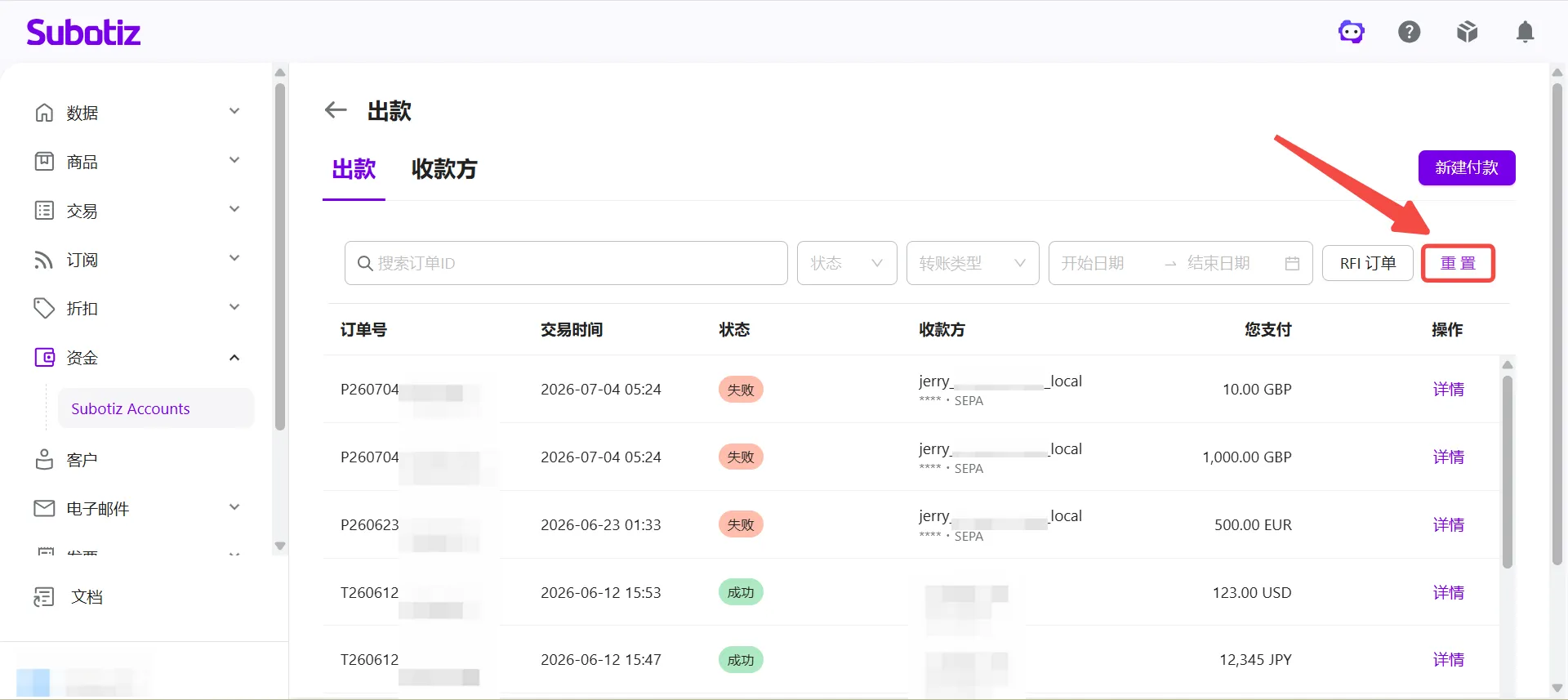Switch to the 出款 tab
Screen dimensions: 1568x700
tap(354, 170)
